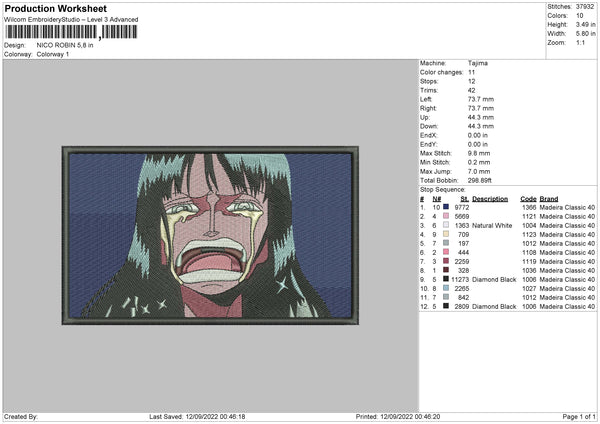
Task: Click the Stitches value '37932'
Action: (x=585, y=7)
